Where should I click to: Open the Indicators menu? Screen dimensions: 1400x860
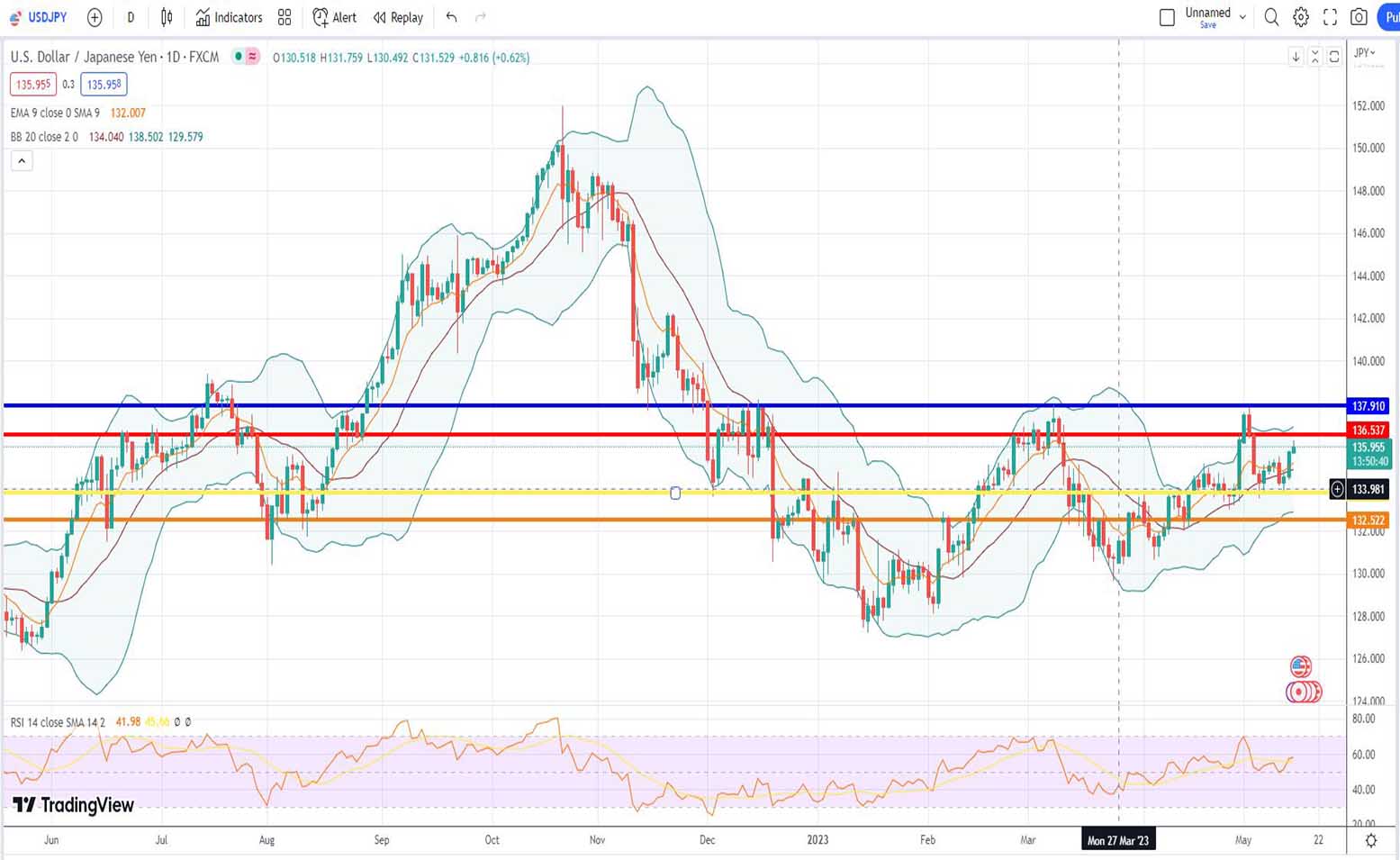(230, 17)
